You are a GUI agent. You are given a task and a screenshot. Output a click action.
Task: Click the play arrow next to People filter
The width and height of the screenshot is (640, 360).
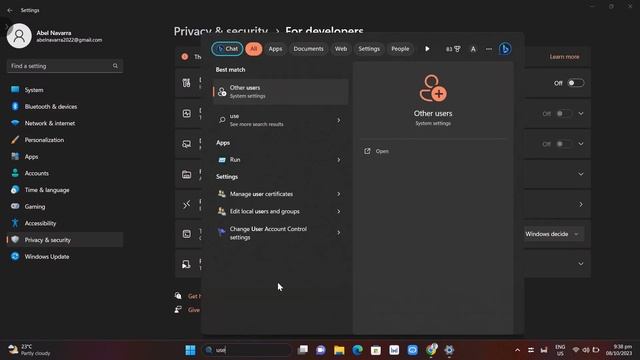tap(427, 49)
